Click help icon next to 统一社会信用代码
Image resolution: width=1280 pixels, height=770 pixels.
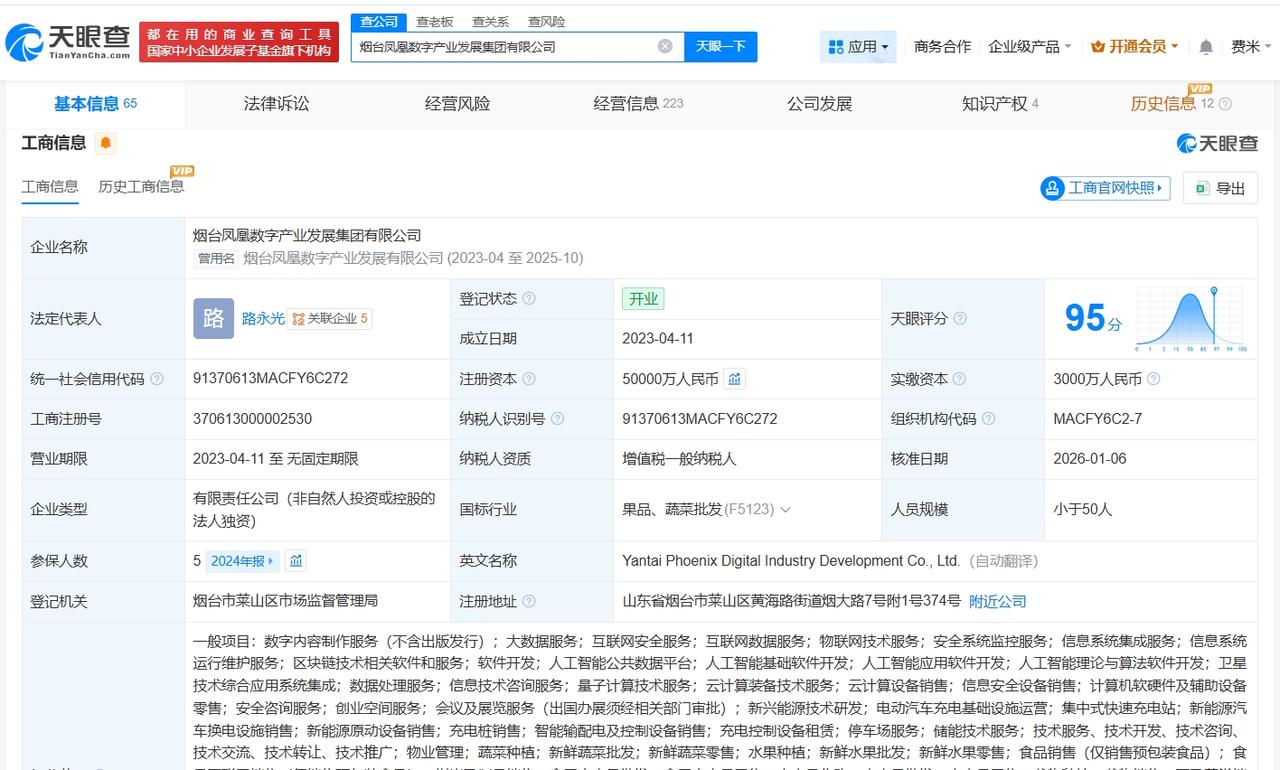(157, 379)
